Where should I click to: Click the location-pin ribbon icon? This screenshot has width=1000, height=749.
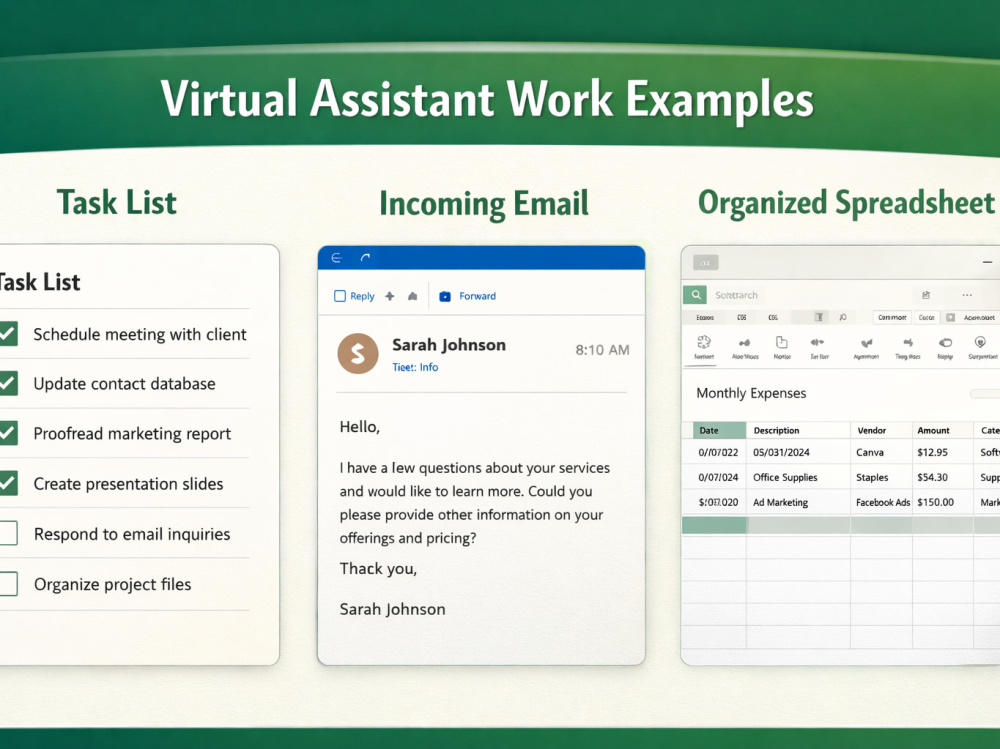pos(980,343)
